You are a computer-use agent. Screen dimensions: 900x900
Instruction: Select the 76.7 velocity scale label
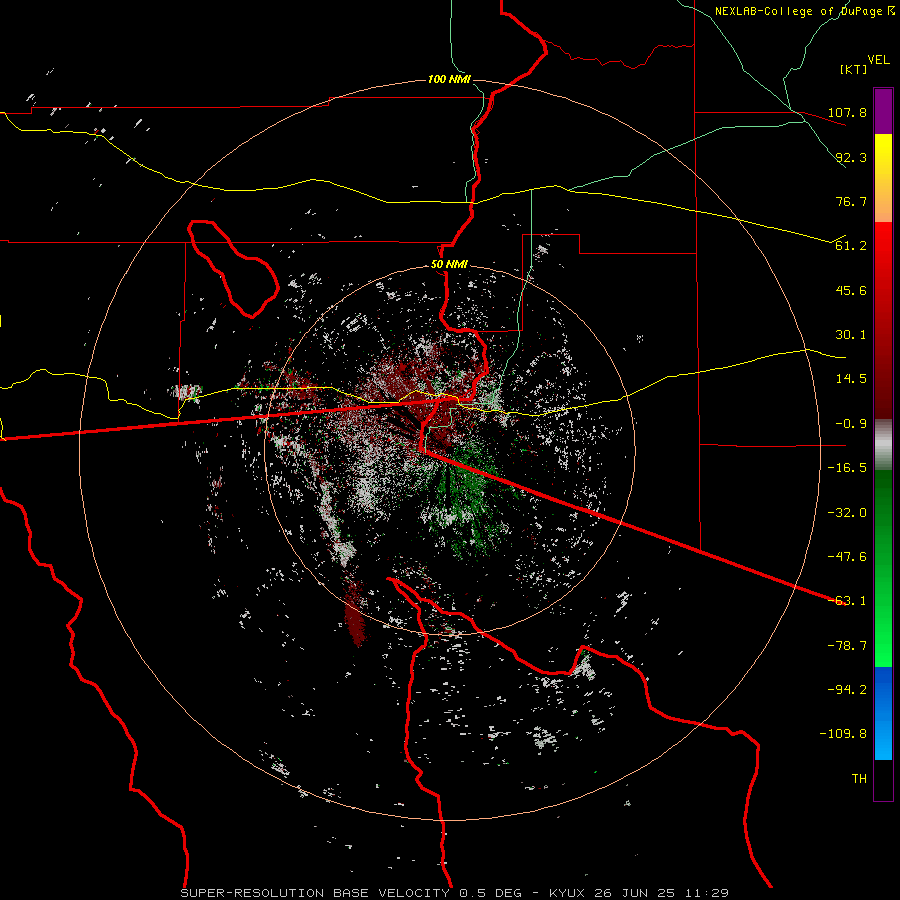click(x=851, y=201)
